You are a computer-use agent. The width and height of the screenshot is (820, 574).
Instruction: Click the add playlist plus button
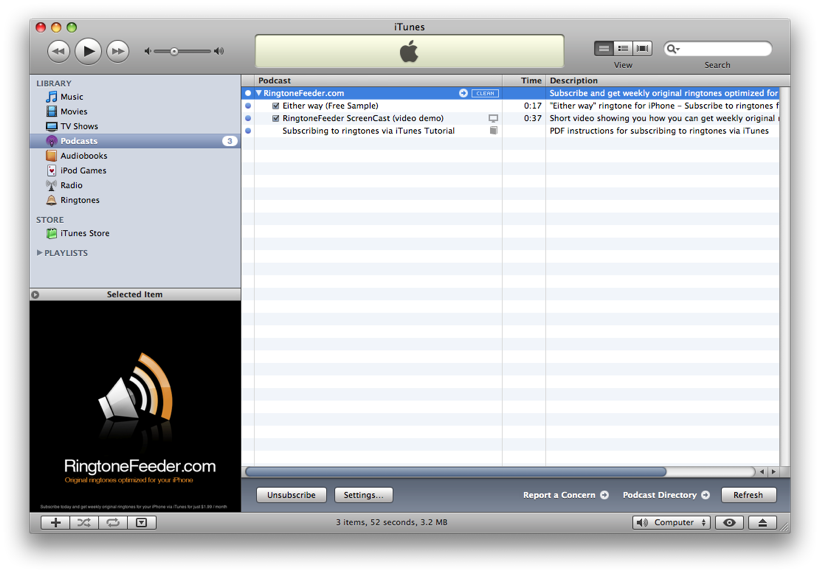[55, 522]
